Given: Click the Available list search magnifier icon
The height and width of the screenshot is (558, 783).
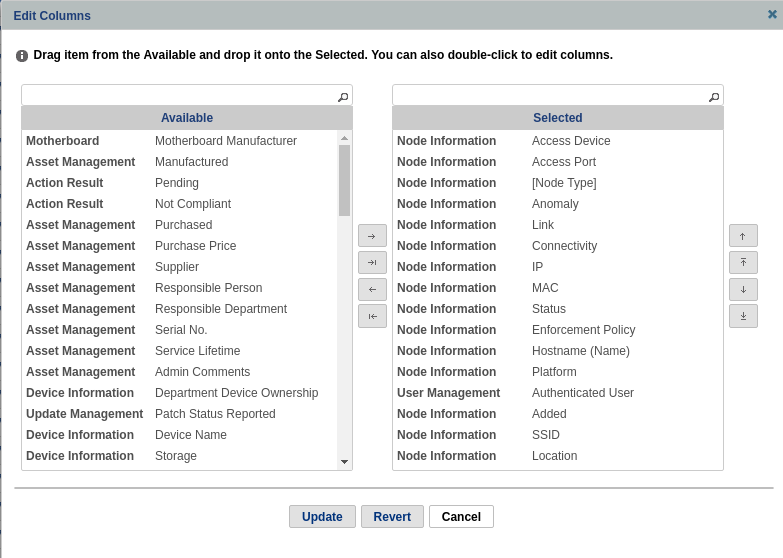Looking at the screenshot, I should [x=343, y=97].
